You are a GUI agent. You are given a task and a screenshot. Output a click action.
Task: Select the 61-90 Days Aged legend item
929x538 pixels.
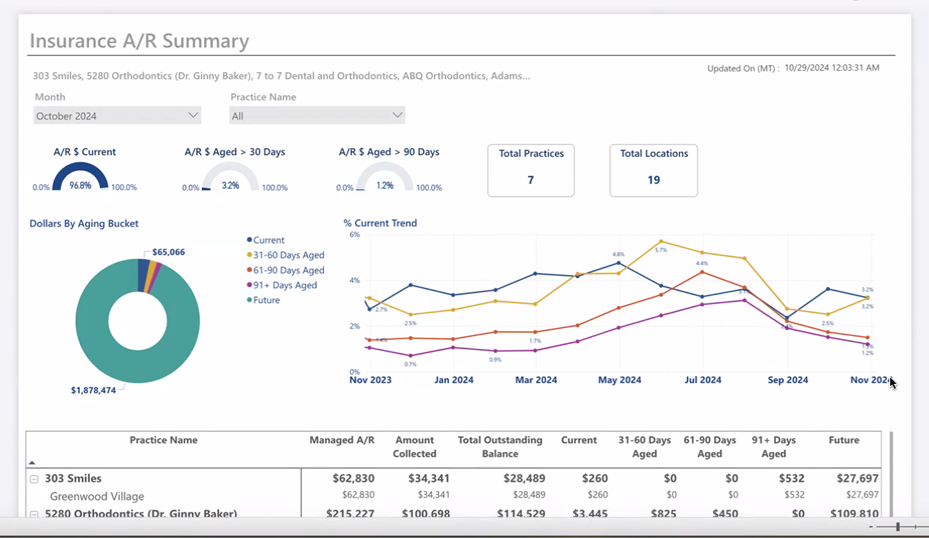pos(286,270)
